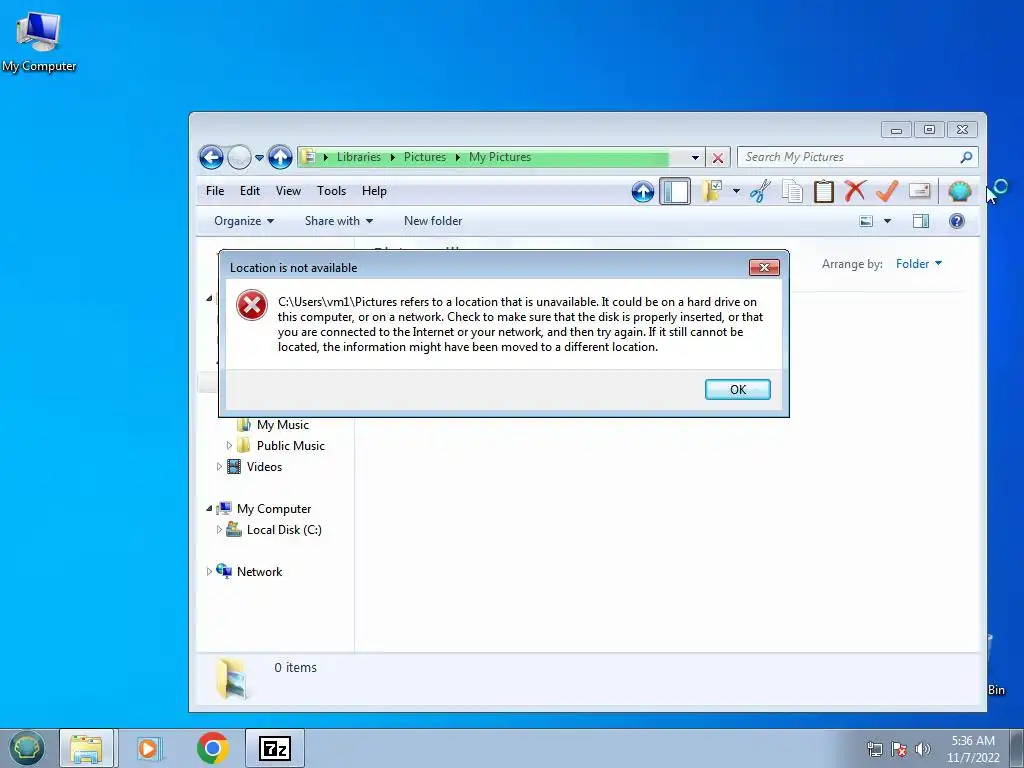Open the View menu
Viewport: 1024px width, 768px height.
click(x=288, y=191)
